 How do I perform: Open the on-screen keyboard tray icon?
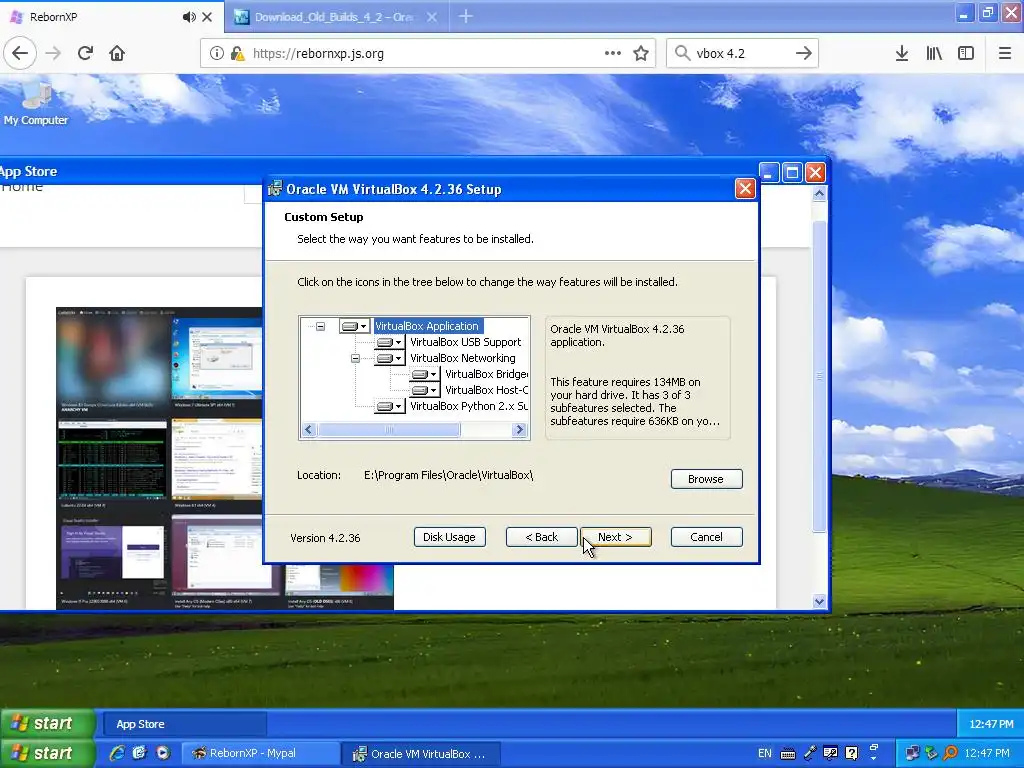click(788, 754)
